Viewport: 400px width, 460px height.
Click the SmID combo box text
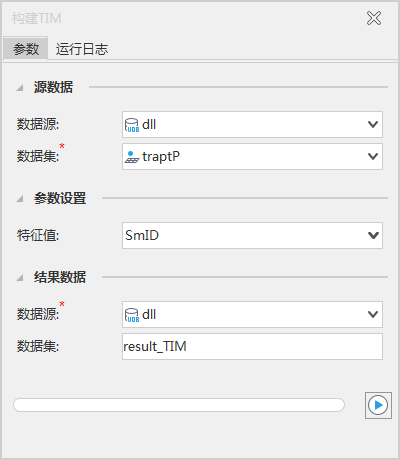pyautogui.click(x=142, y=235)
